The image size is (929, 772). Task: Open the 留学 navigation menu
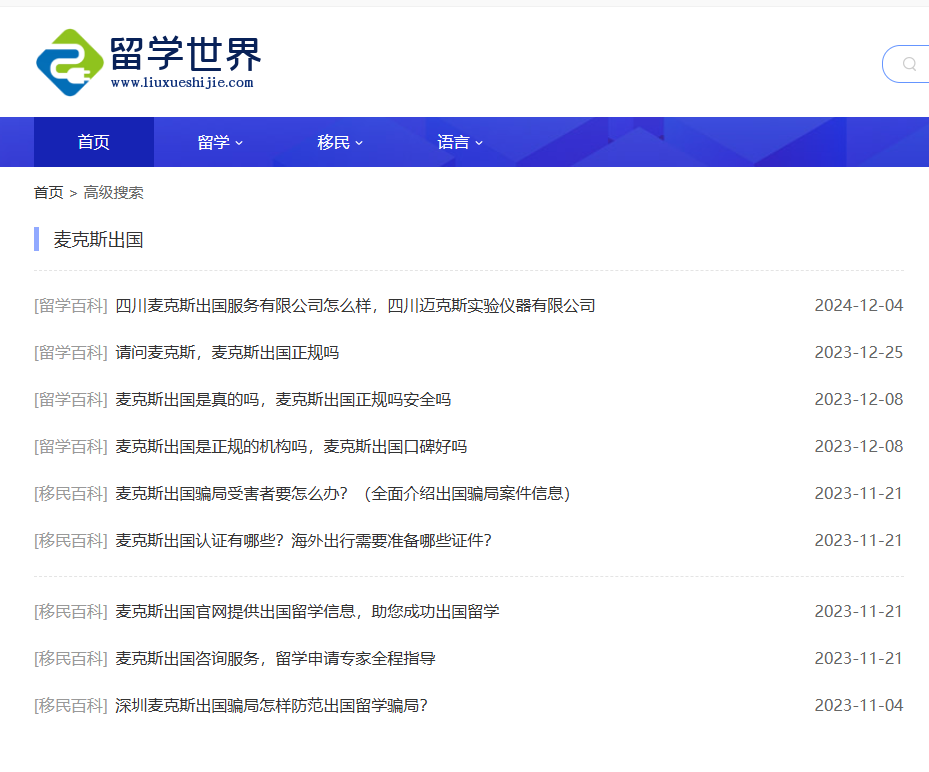click(220, 142)
